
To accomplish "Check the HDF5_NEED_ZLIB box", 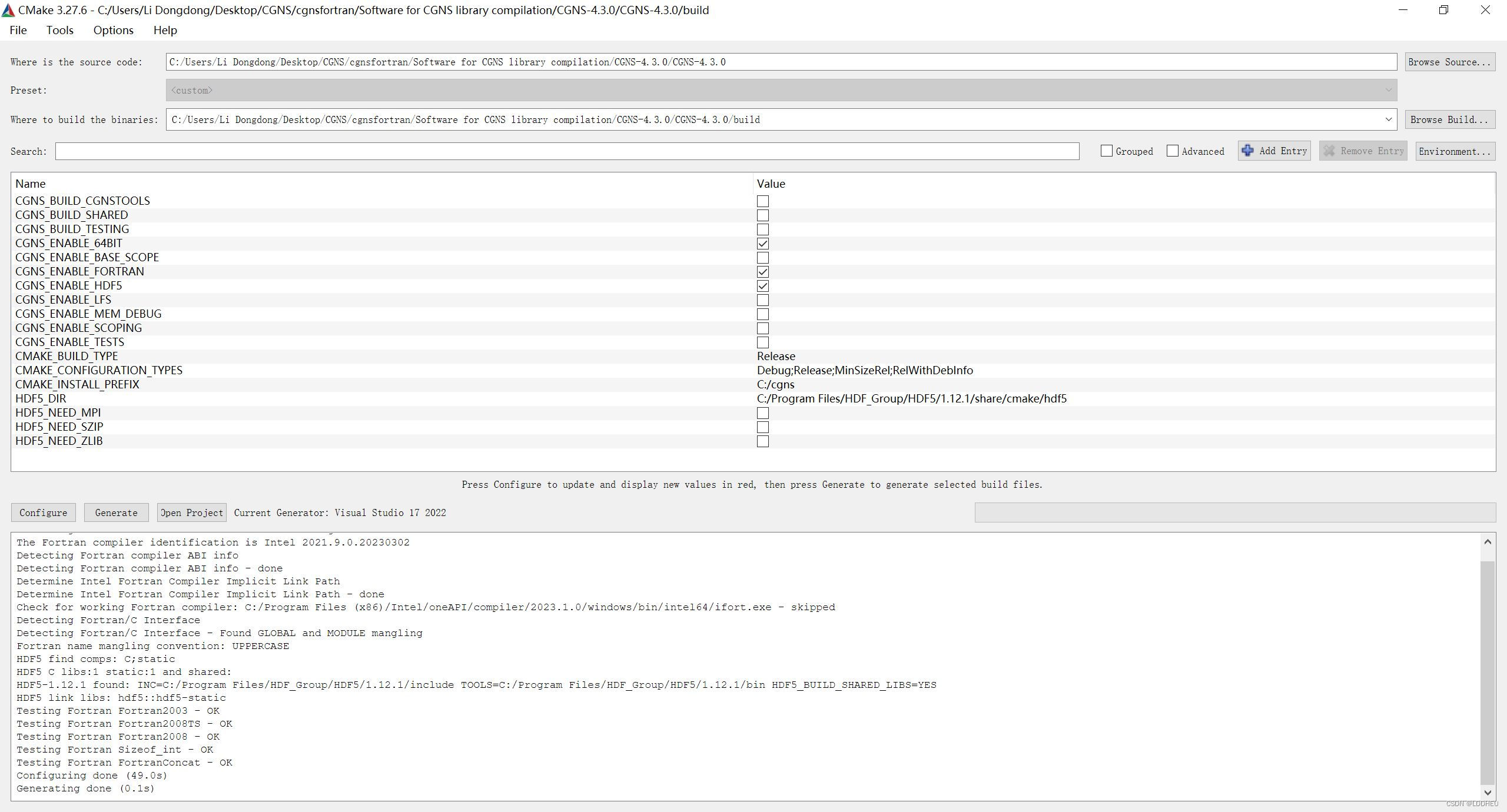I will (763, 441).
